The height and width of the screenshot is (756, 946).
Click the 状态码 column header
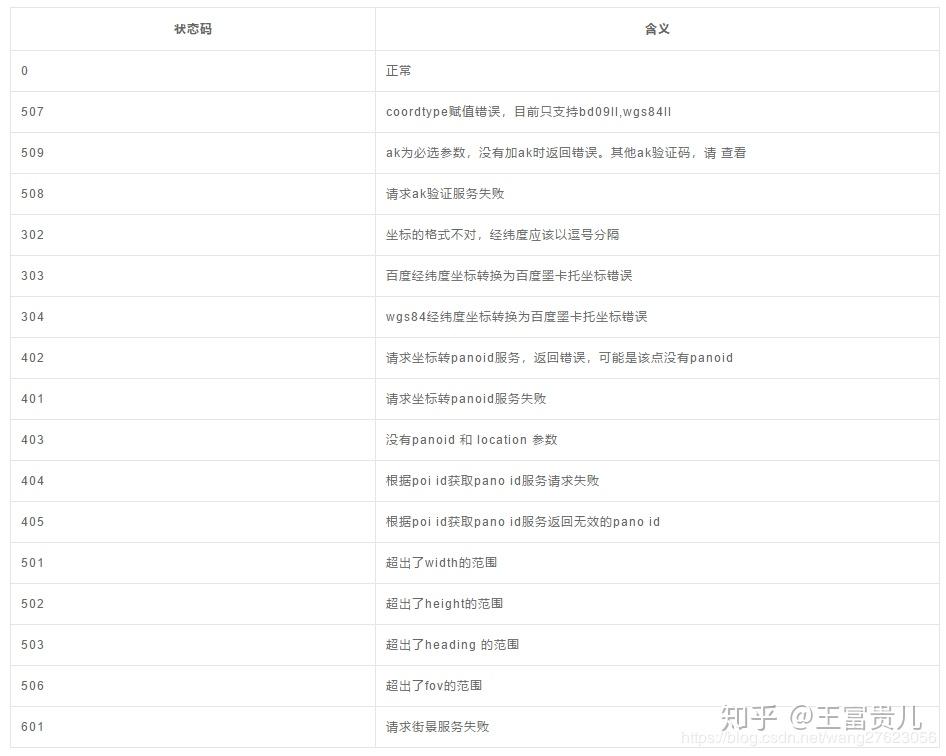[193, 29]
